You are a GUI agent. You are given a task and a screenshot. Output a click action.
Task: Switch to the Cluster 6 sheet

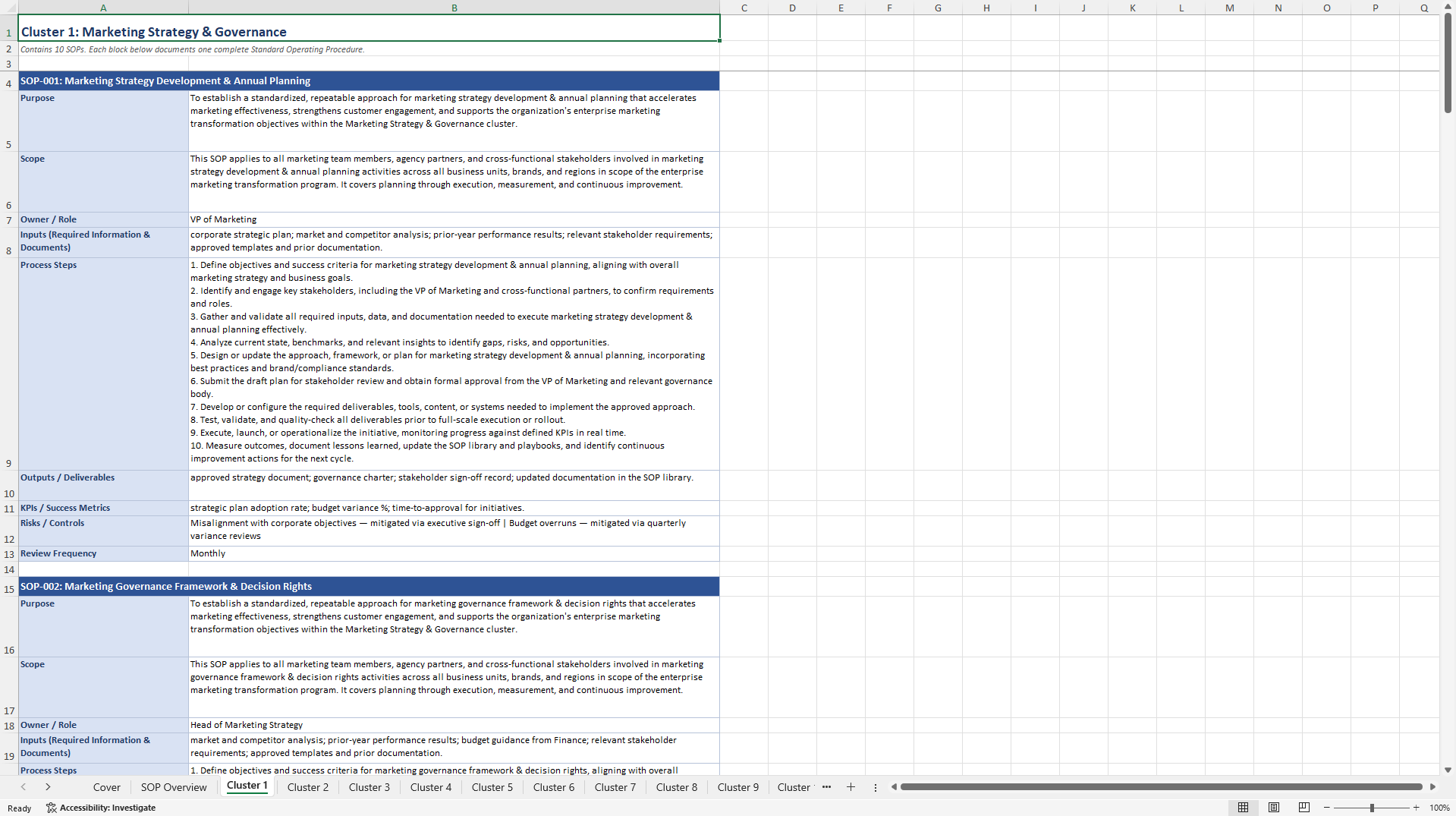[554, 787]
